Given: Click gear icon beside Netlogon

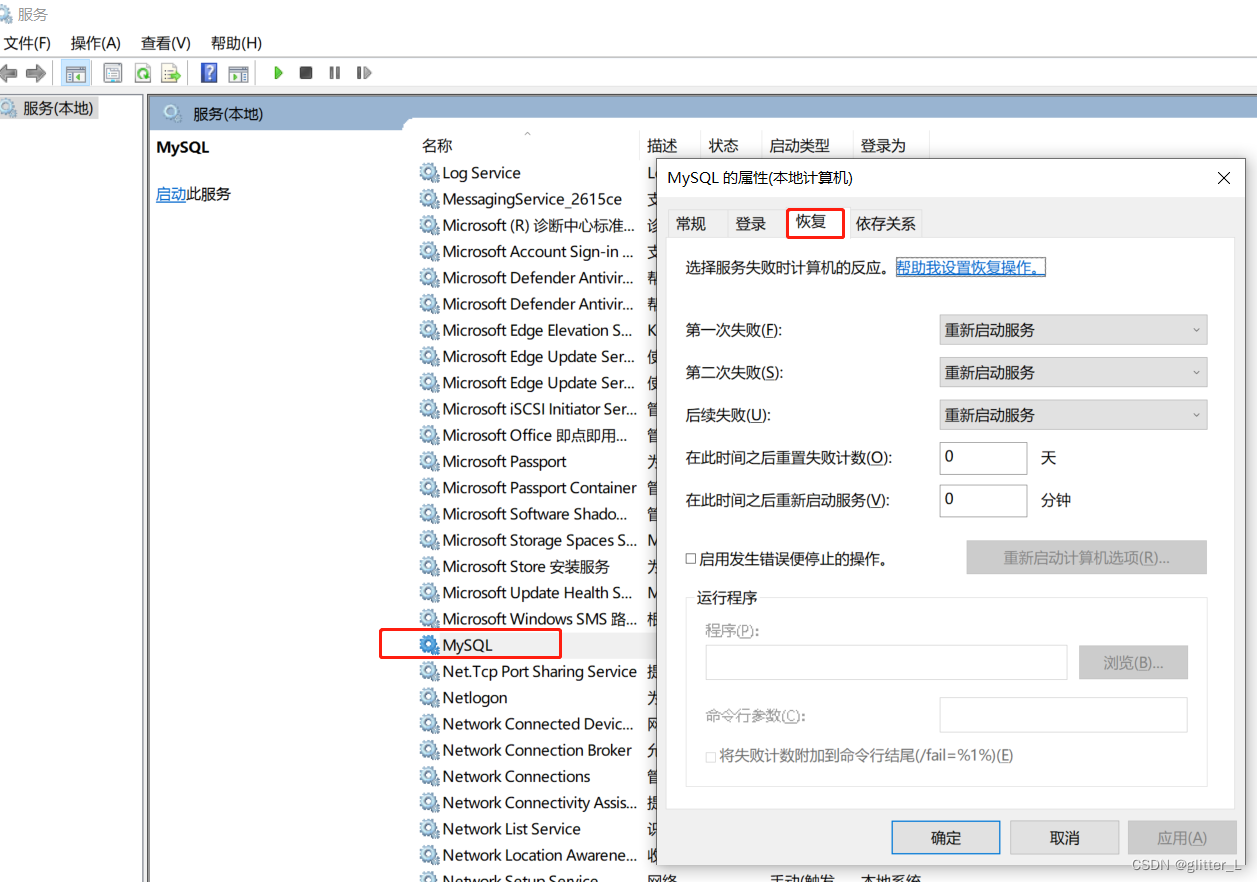Looking at the screenshot, I should [x=429, y=697].
